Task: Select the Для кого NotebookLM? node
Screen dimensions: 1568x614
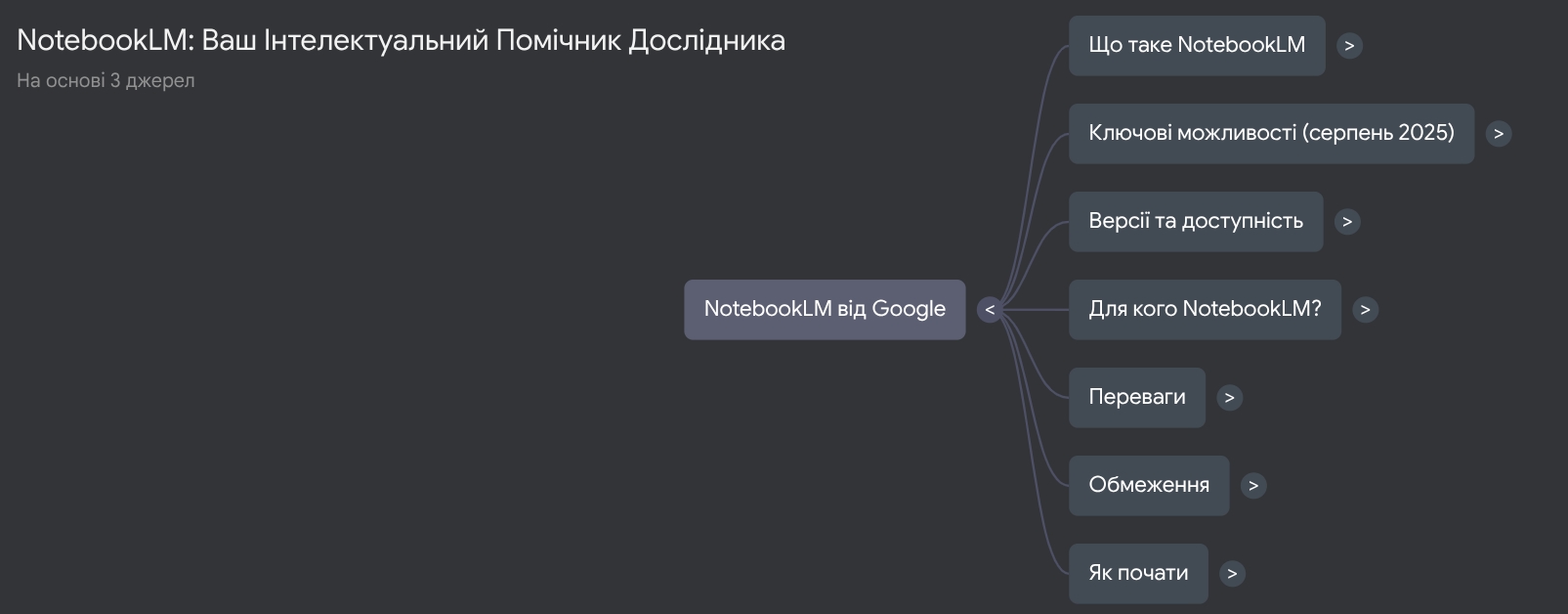Action: [x=1205, y=310]
